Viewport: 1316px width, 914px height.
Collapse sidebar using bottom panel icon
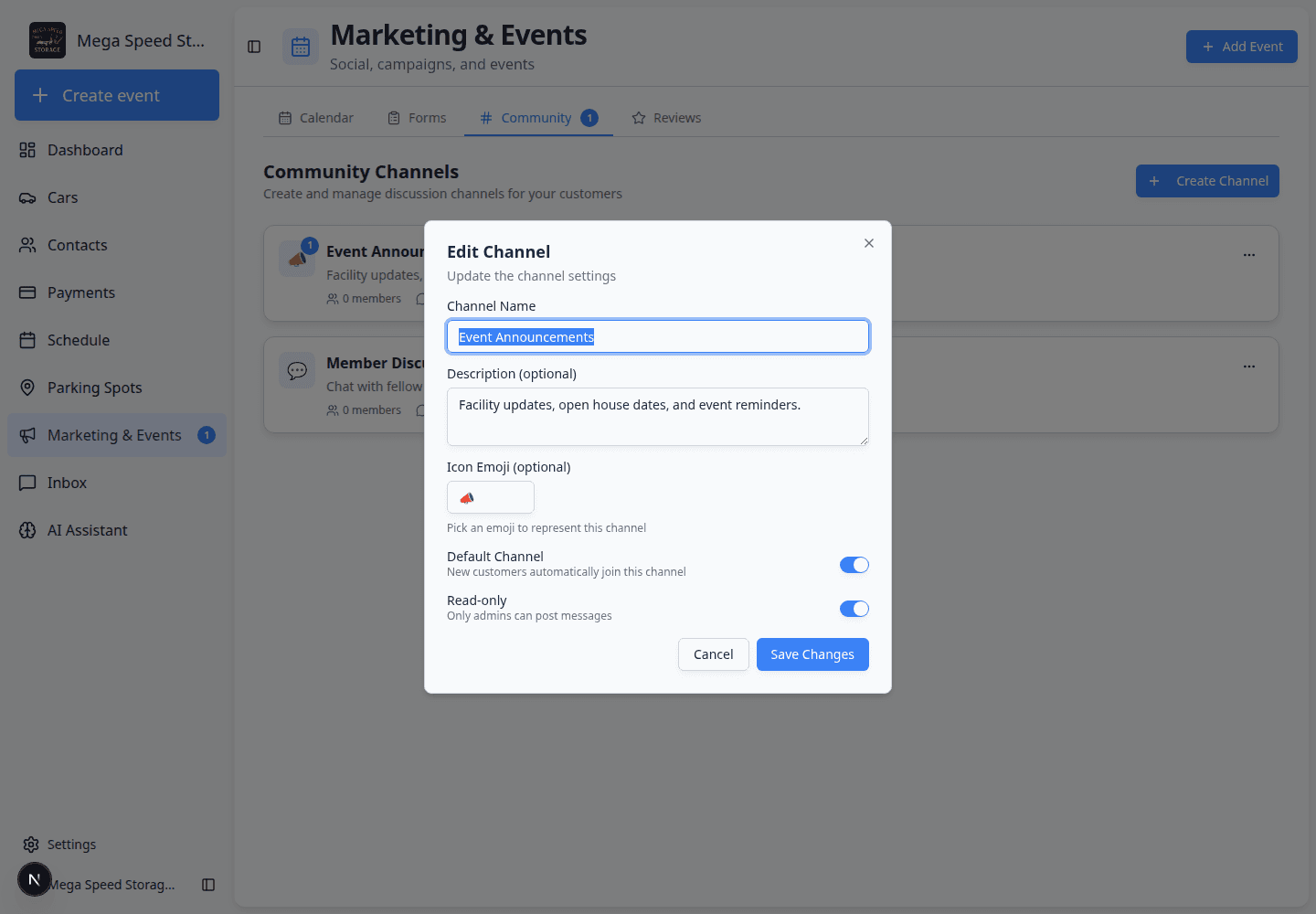click(x=208, y=885)
